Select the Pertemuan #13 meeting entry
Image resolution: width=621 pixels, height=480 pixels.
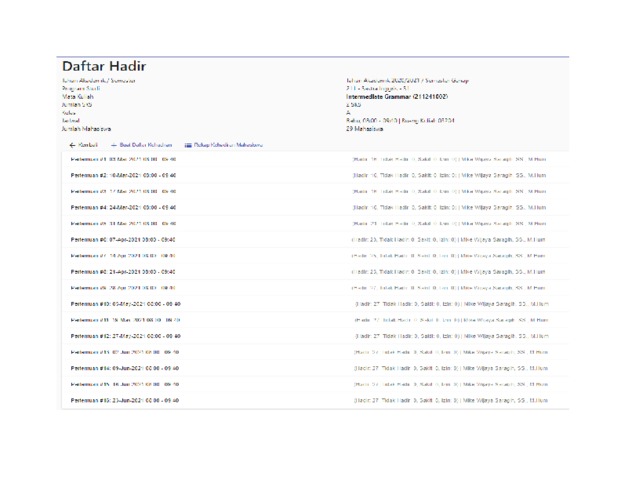pos(125,352)
